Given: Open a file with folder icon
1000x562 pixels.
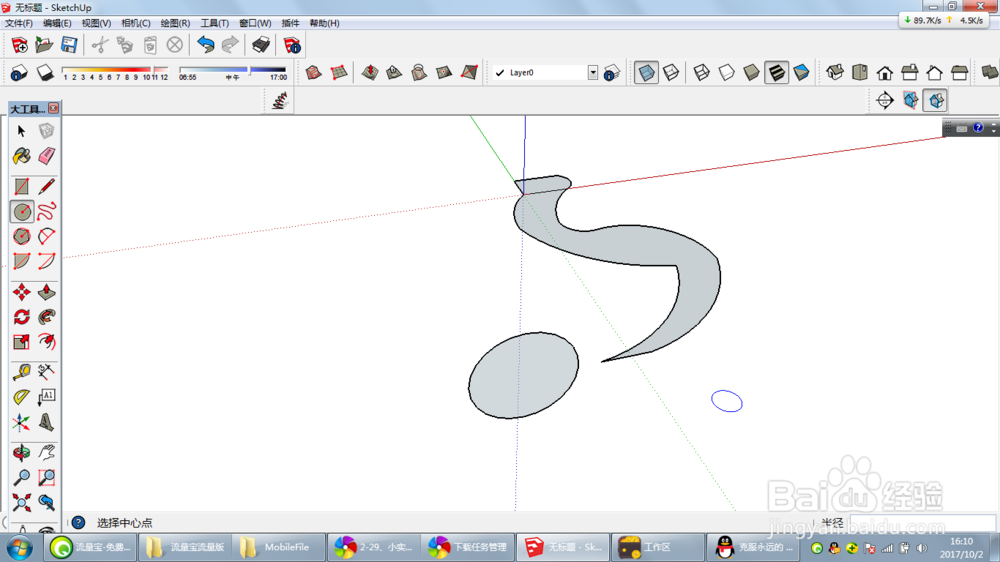Looking at the screenshot, I should (x=44, y=45).
